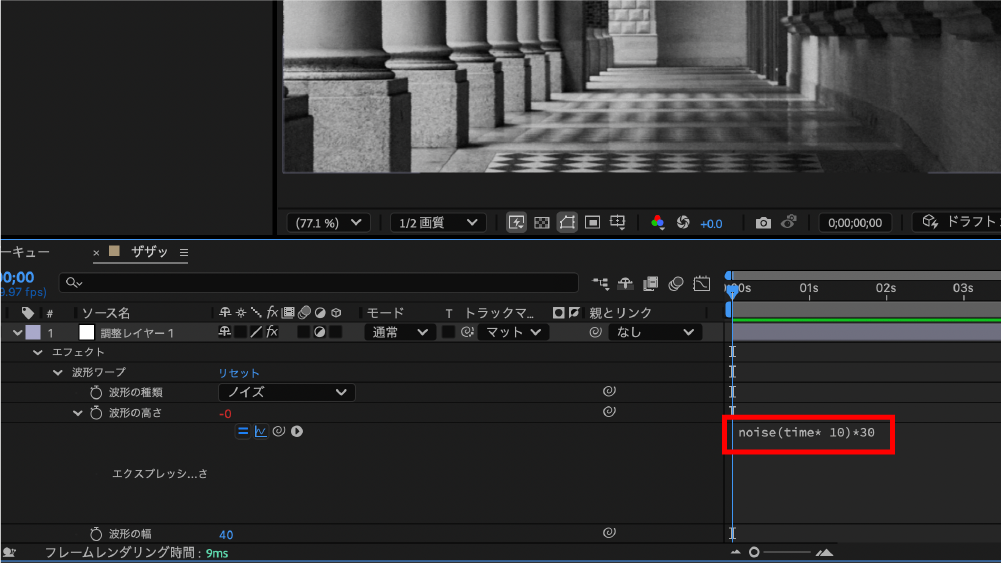The height and width of the screenshot is (563, 1001).
Task: Collapse the 調整レイヤー 1 layer twirl
Action: [17, 333]
